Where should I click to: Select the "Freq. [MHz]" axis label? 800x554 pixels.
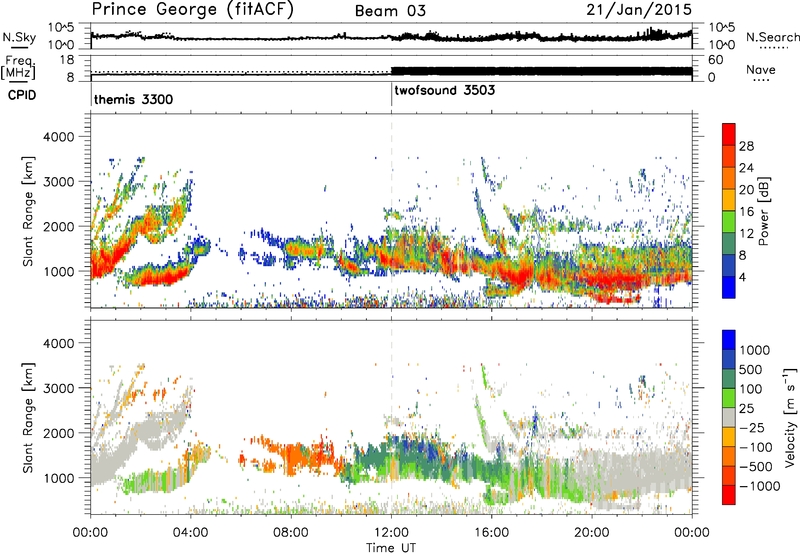(x=18, y=67)
